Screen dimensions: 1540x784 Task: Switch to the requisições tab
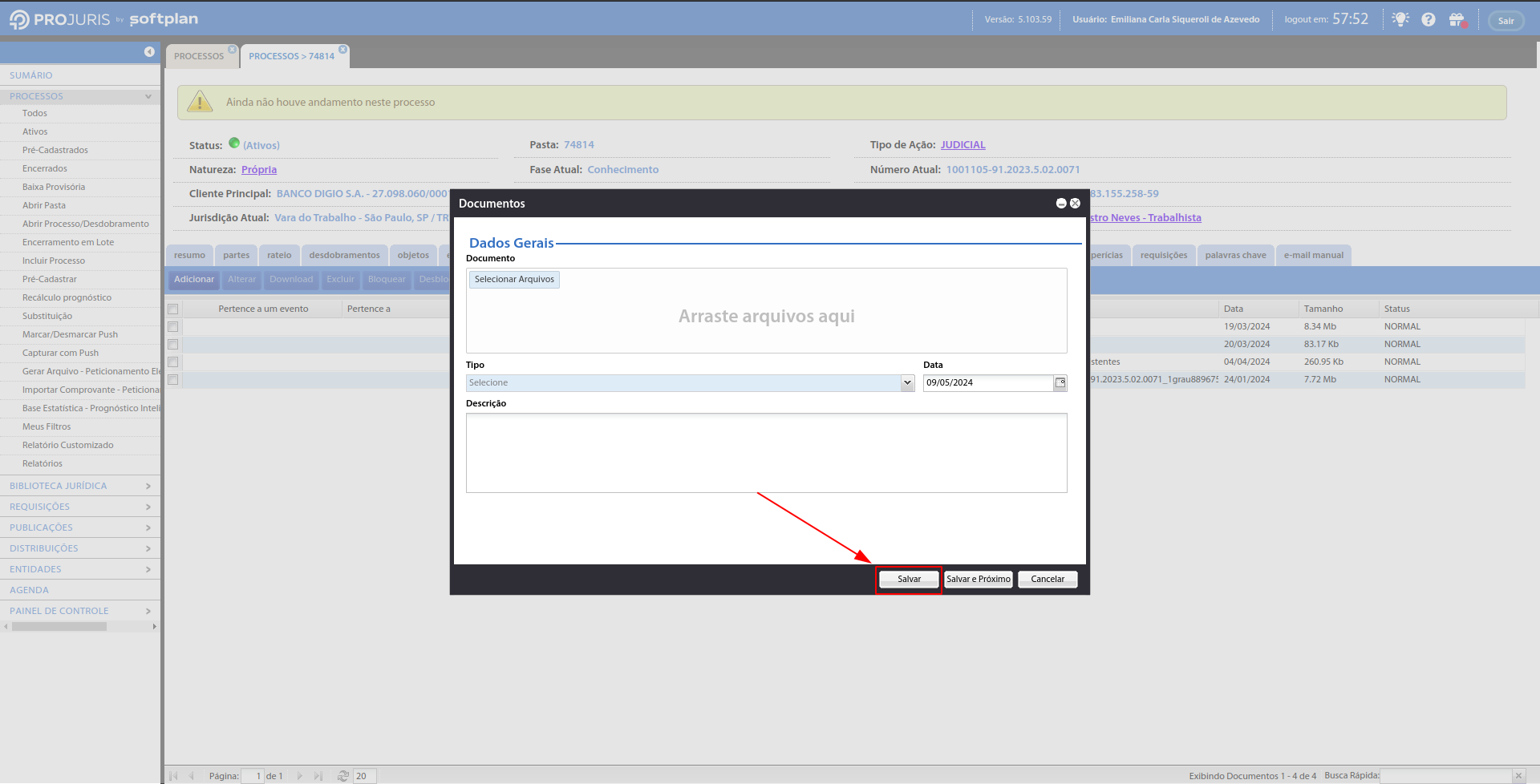(1163, 256)
